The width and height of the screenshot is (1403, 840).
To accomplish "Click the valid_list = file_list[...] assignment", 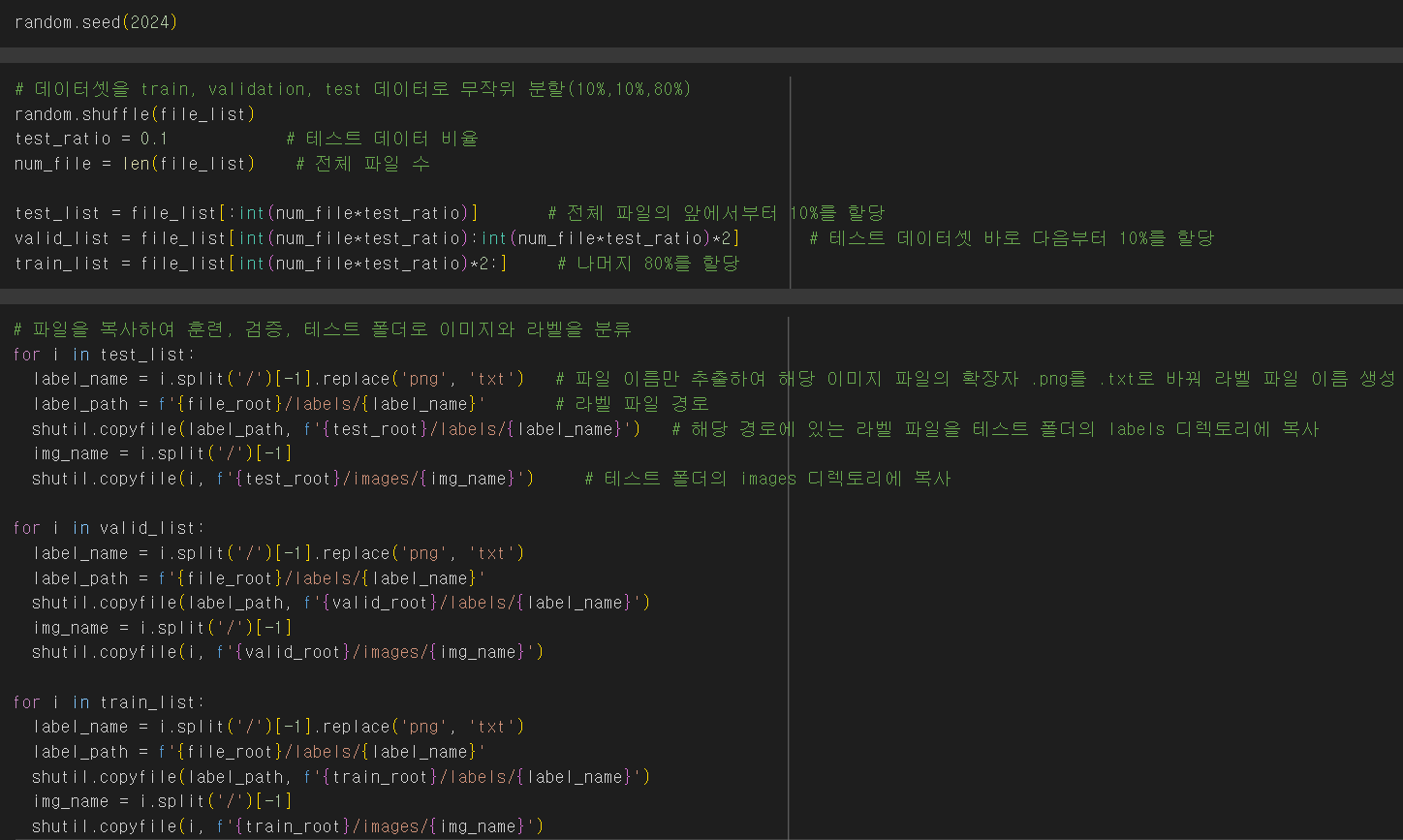I will (x=377, y=238).
